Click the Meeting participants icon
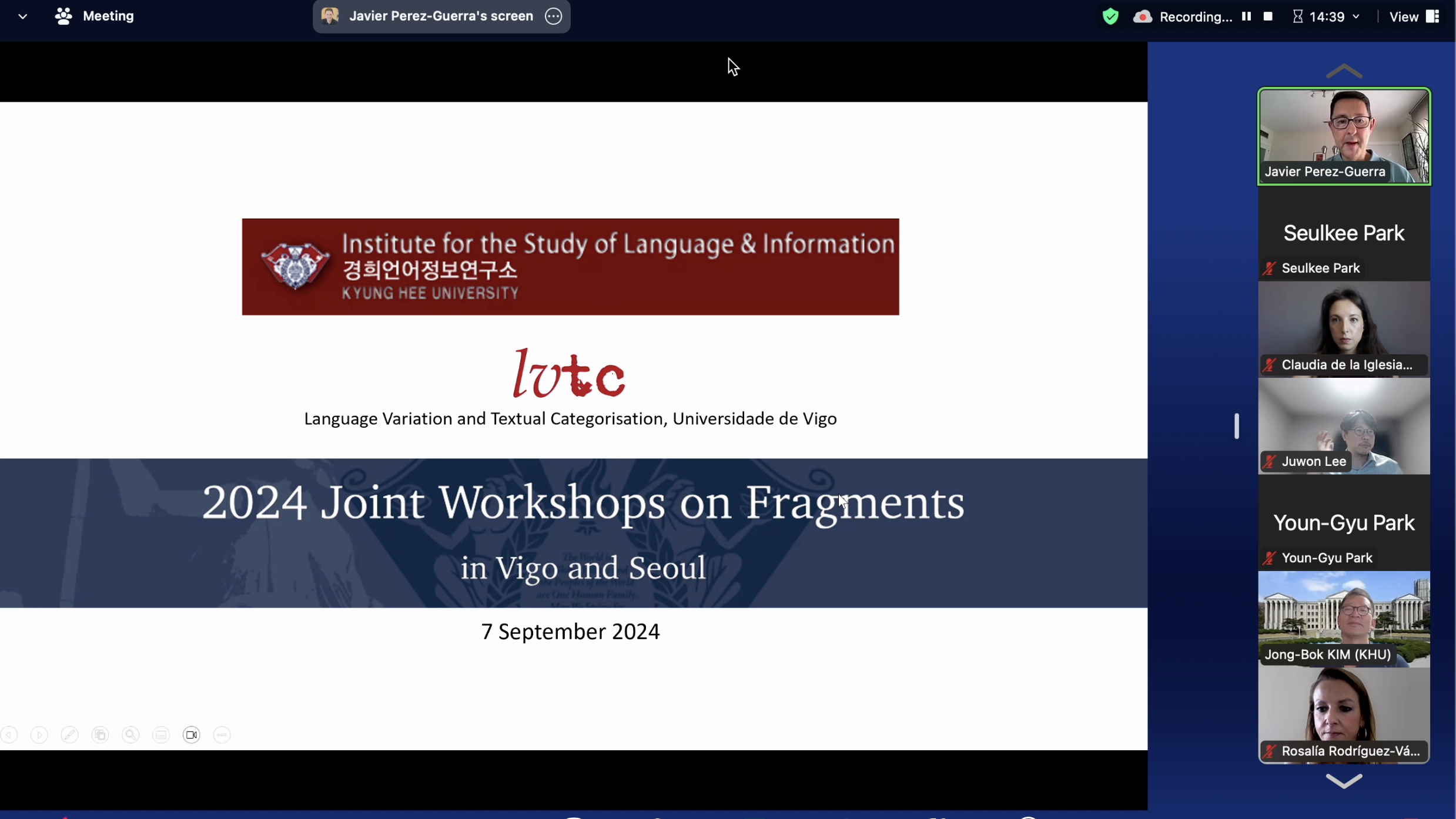The height and width of the screenshot is (819, 1456). 63,16
